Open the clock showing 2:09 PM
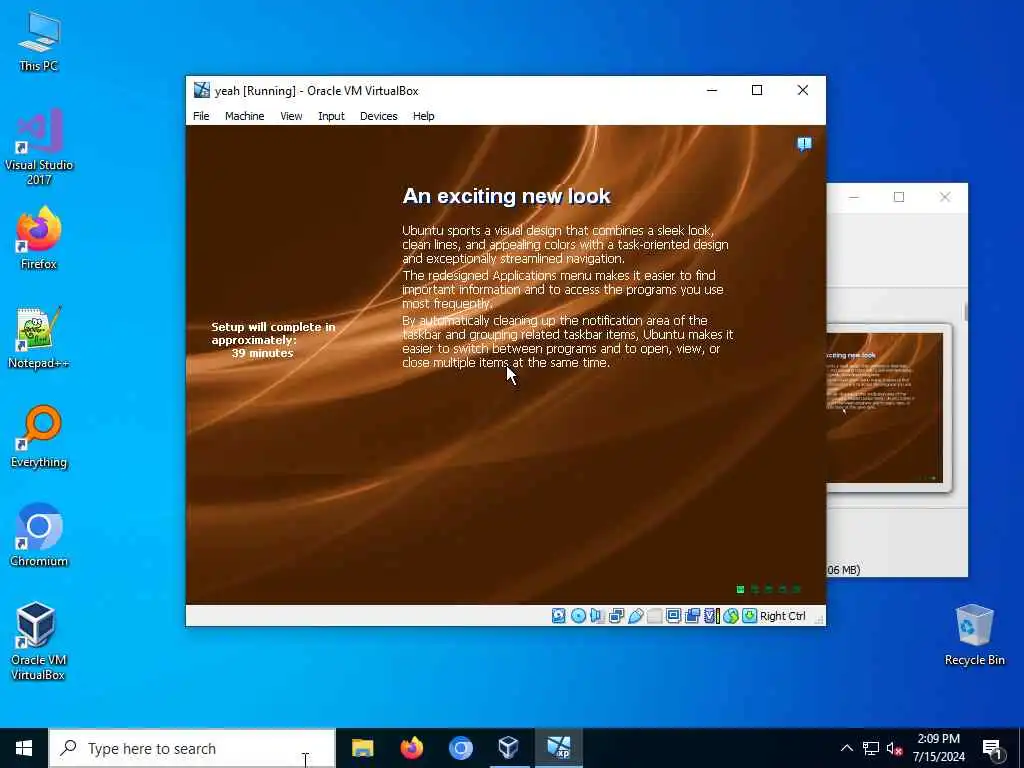The height and width of the screenshot is (768, 1024). tap(938, 748)
